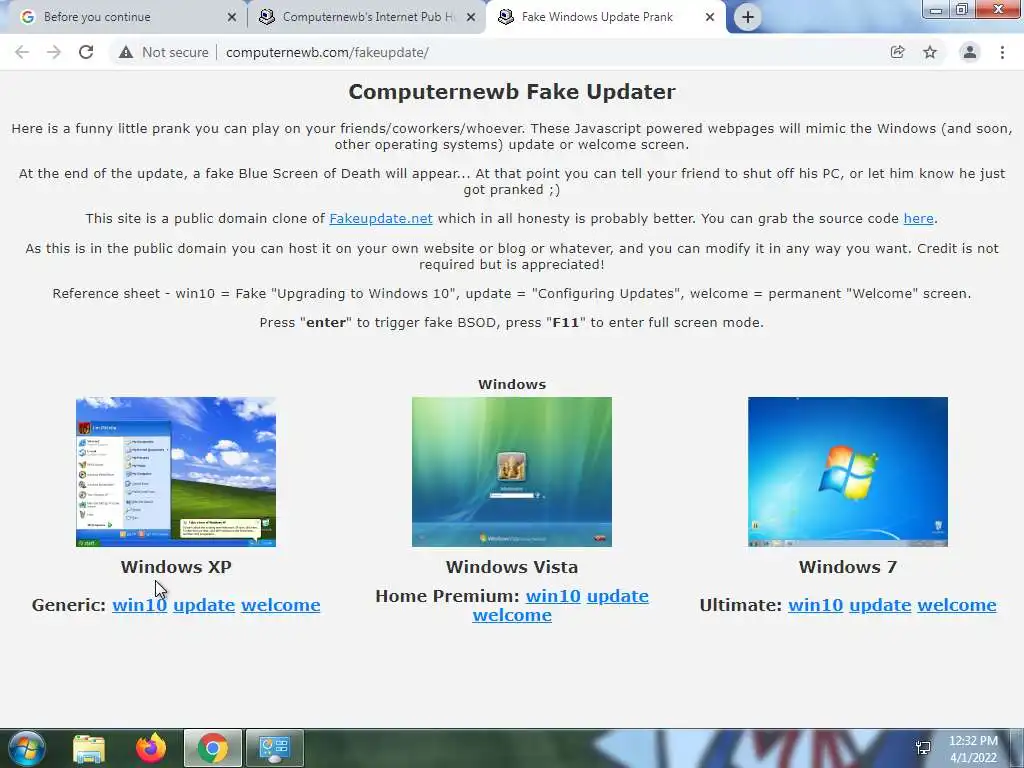Viewport: 1024px width, 768px height.
Task: Open Windows Vista welcome link
Action: coord(512,615)
